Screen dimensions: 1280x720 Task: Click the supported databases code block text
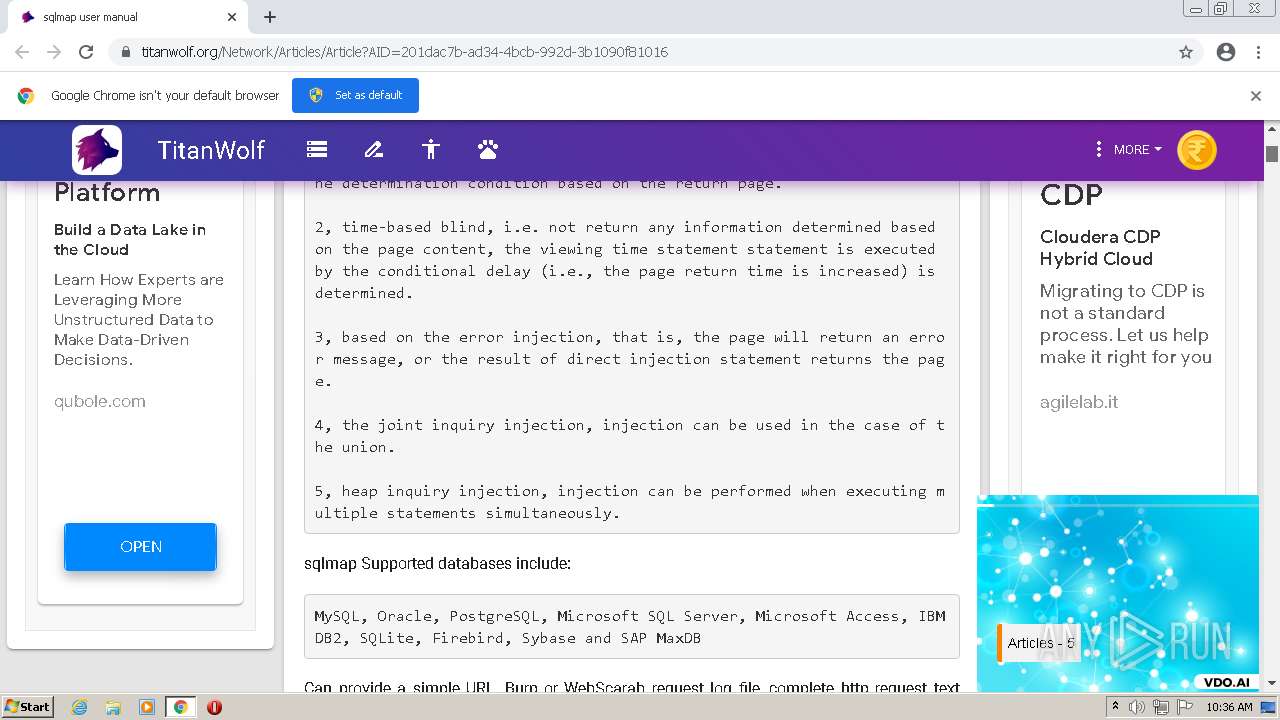(x=631, y=627)
